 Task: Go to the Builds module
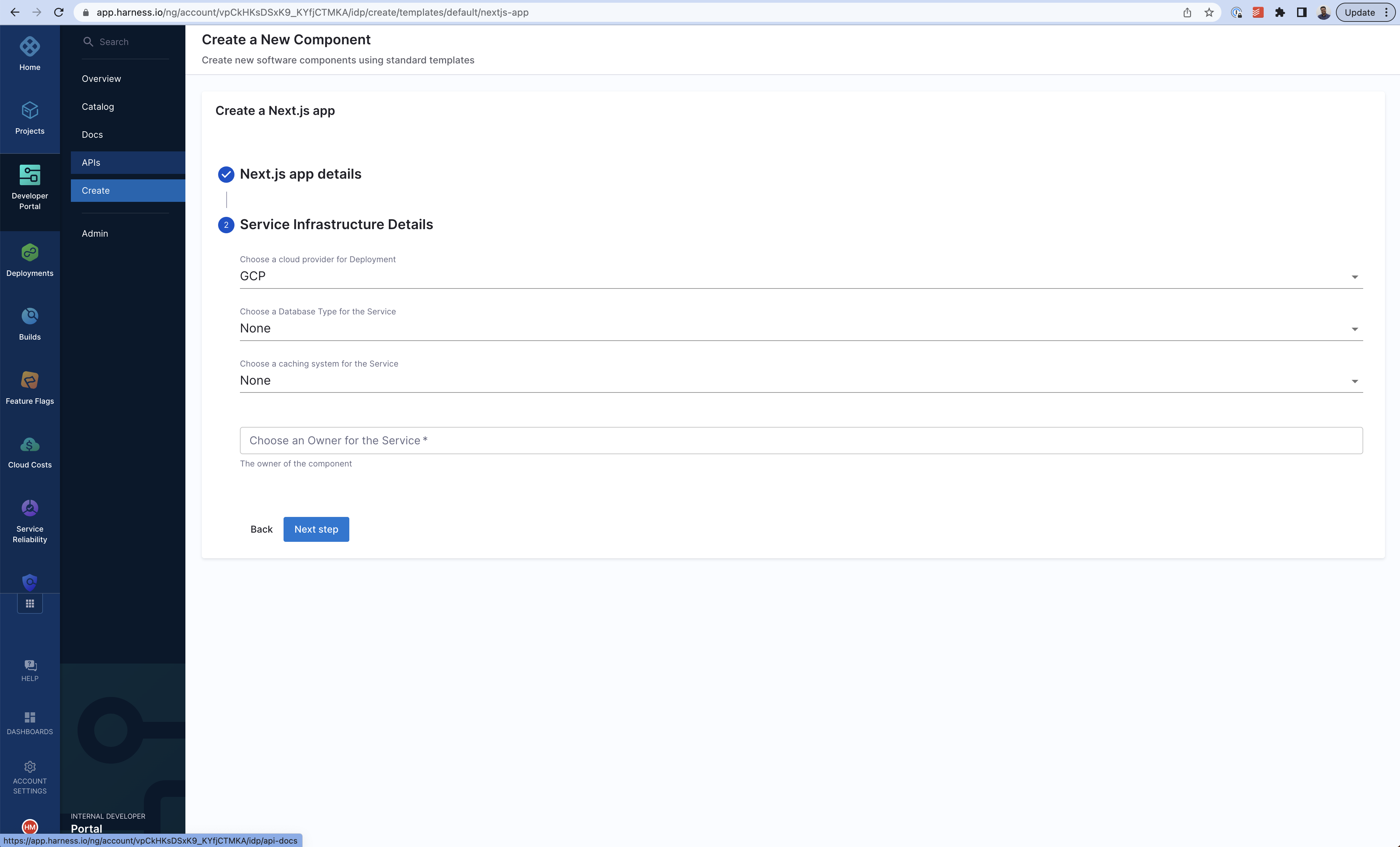30,317
